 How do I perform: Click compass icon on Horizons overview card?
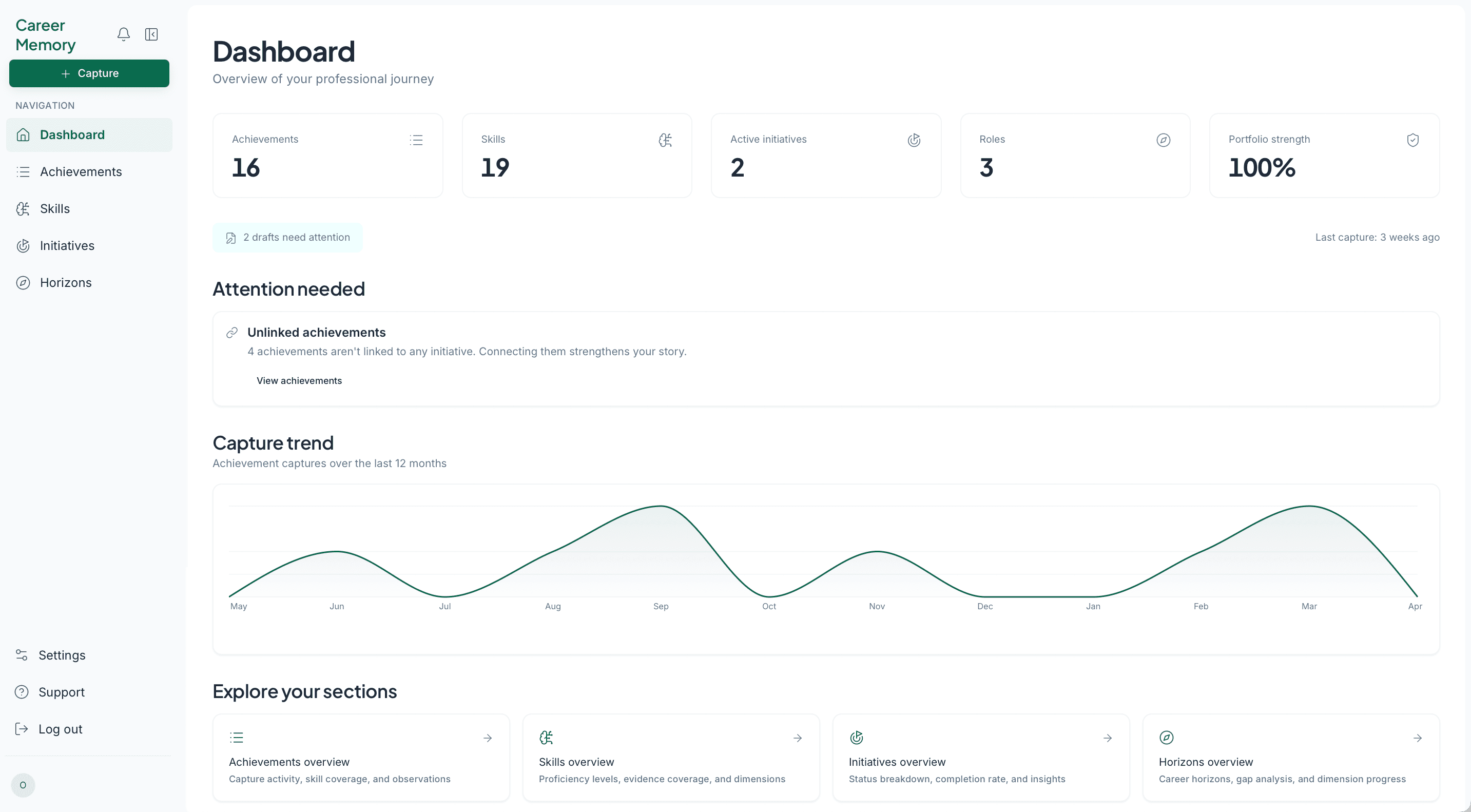[x=1167, y=738]
